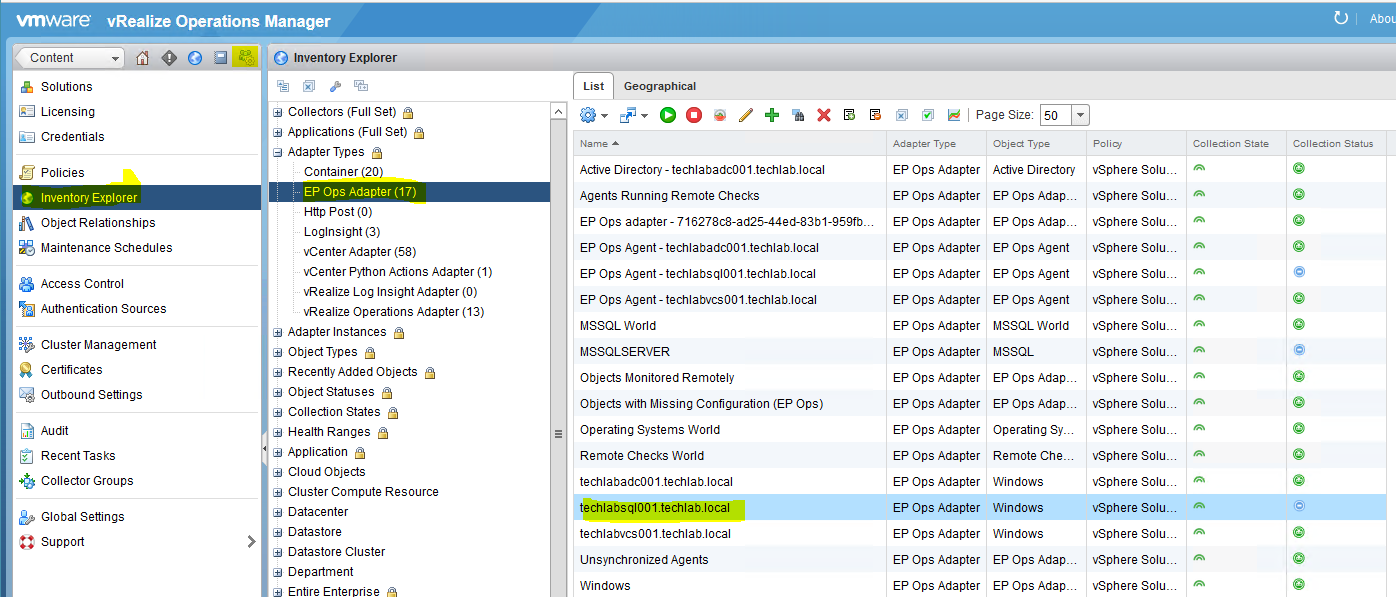Go to the Home navigation icon
The width and height of the screenshot is (1396, 597).
pos(142,58)
